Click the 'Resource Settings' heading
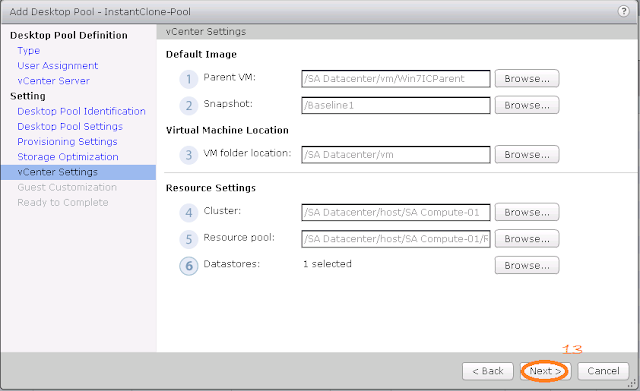Viewport: 640px width, 391px height. coord(211,188)
